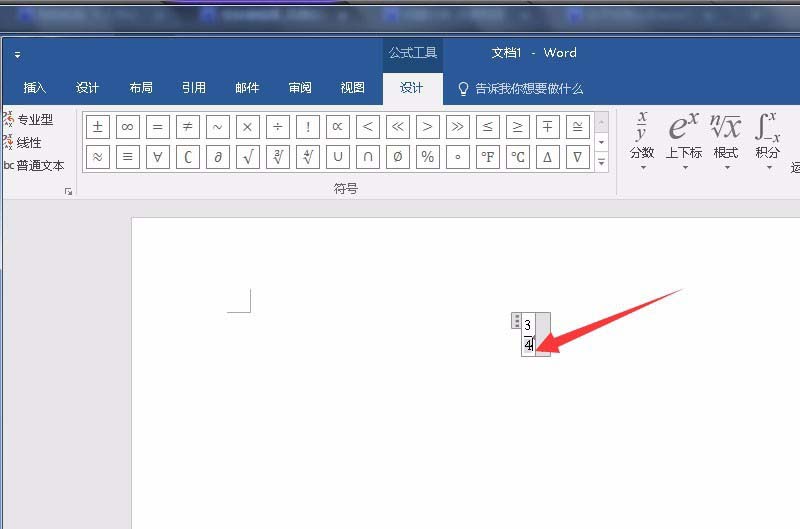This screenshot has height=529, width=800.
Task: Insert the cube root symbol
Action: [x=278, y=157]
